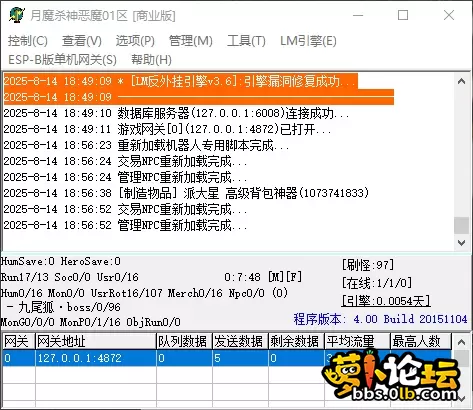The image size is (473, 410).
Task: Click the 队列数据 value 0 cell
Action: pos(184,358)
